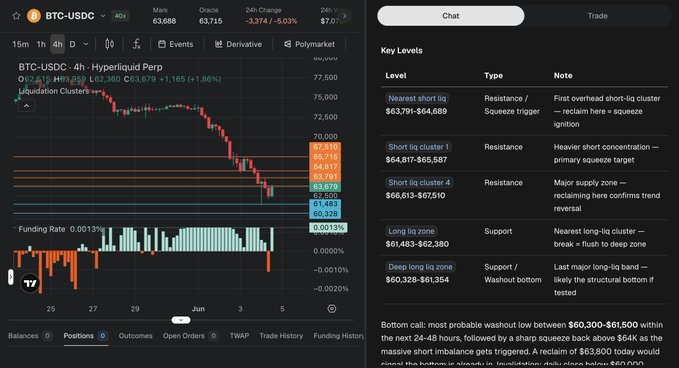Screen dimensions: 679x368
Task: Click the $61,483-$62,380 level value
Action: [x=417, y=244]
